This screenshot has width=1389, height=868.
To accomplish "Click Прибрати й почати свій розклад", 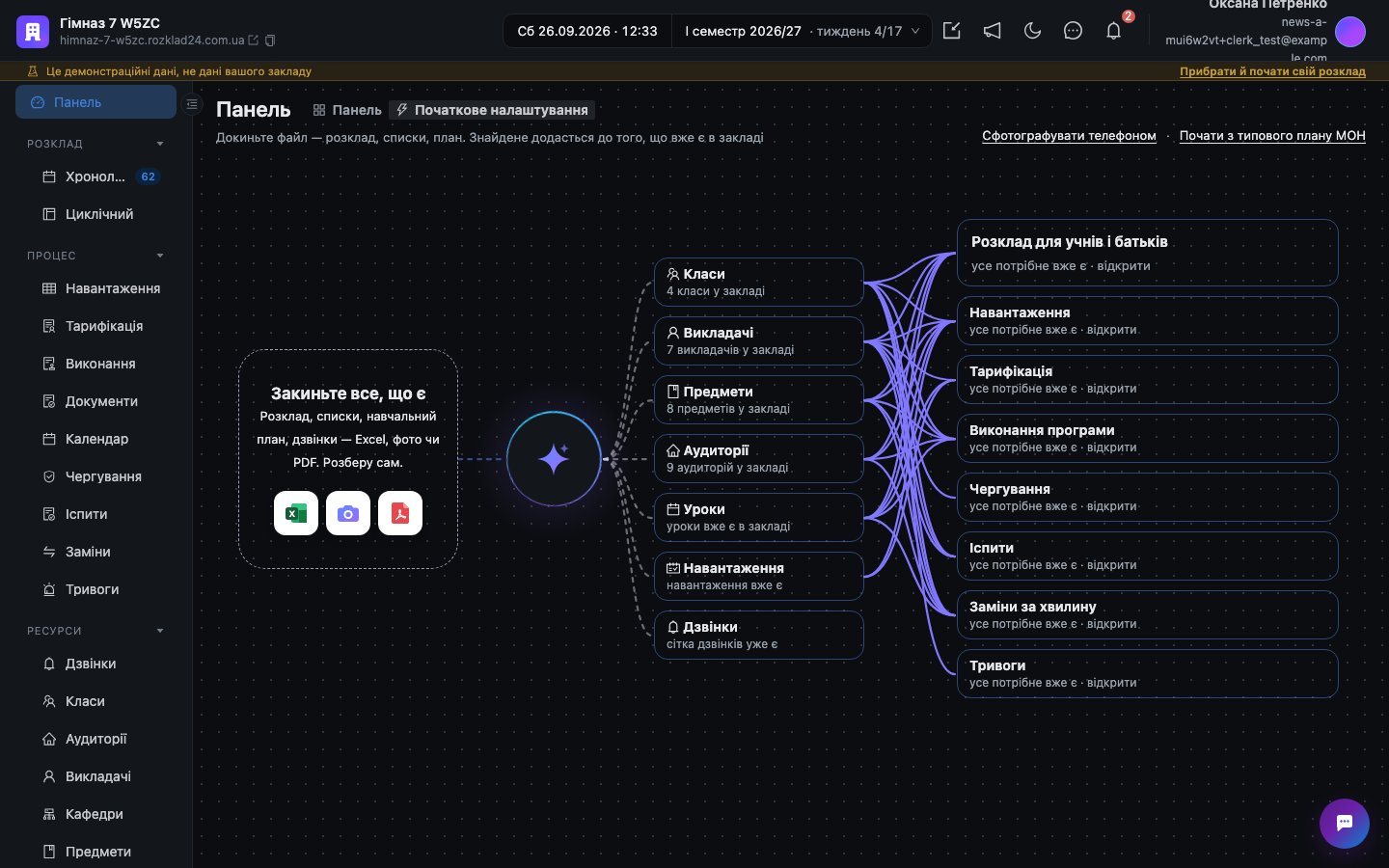I will (1272, 71).
